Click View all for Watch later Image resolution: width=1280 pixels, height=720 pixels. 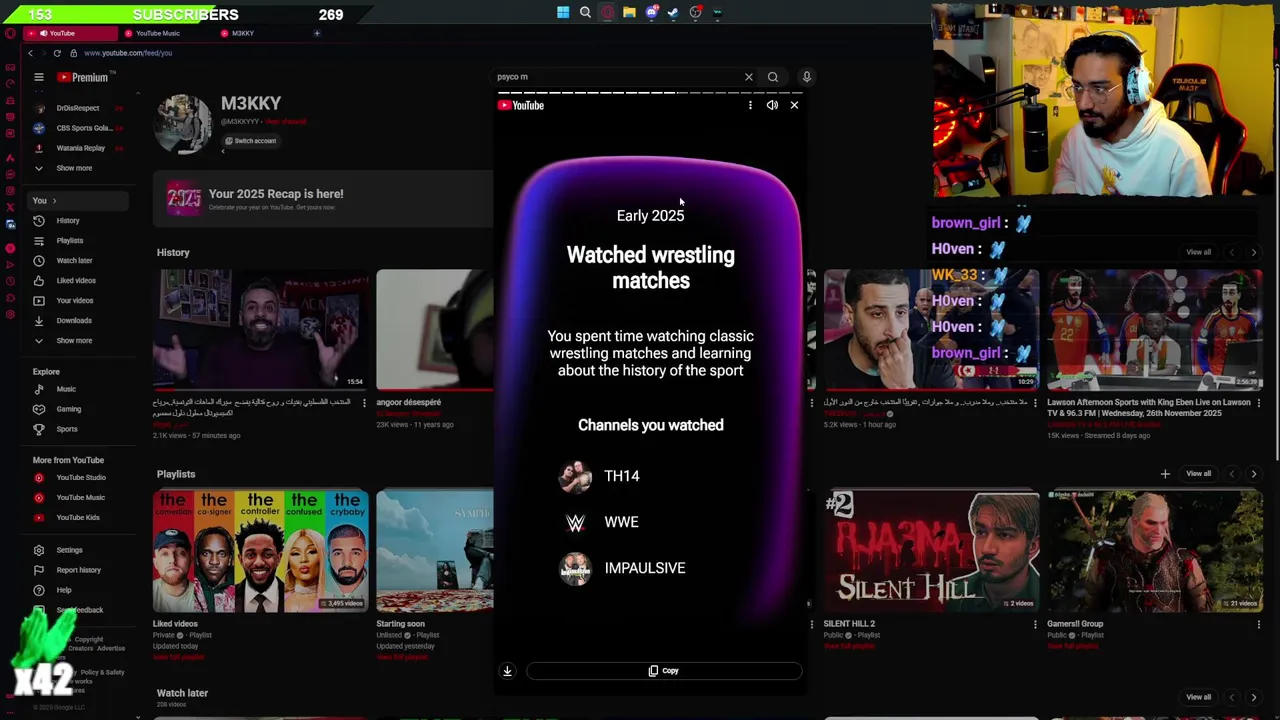(x=1198, y=697)
